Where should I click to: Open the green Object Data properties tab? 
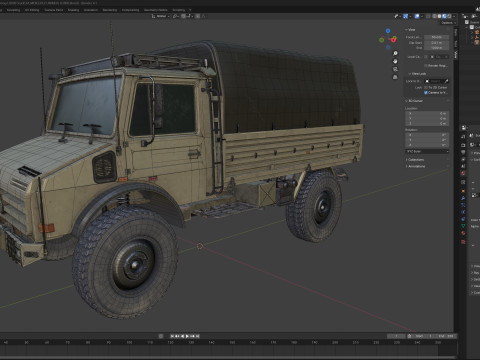coord(463,225)
